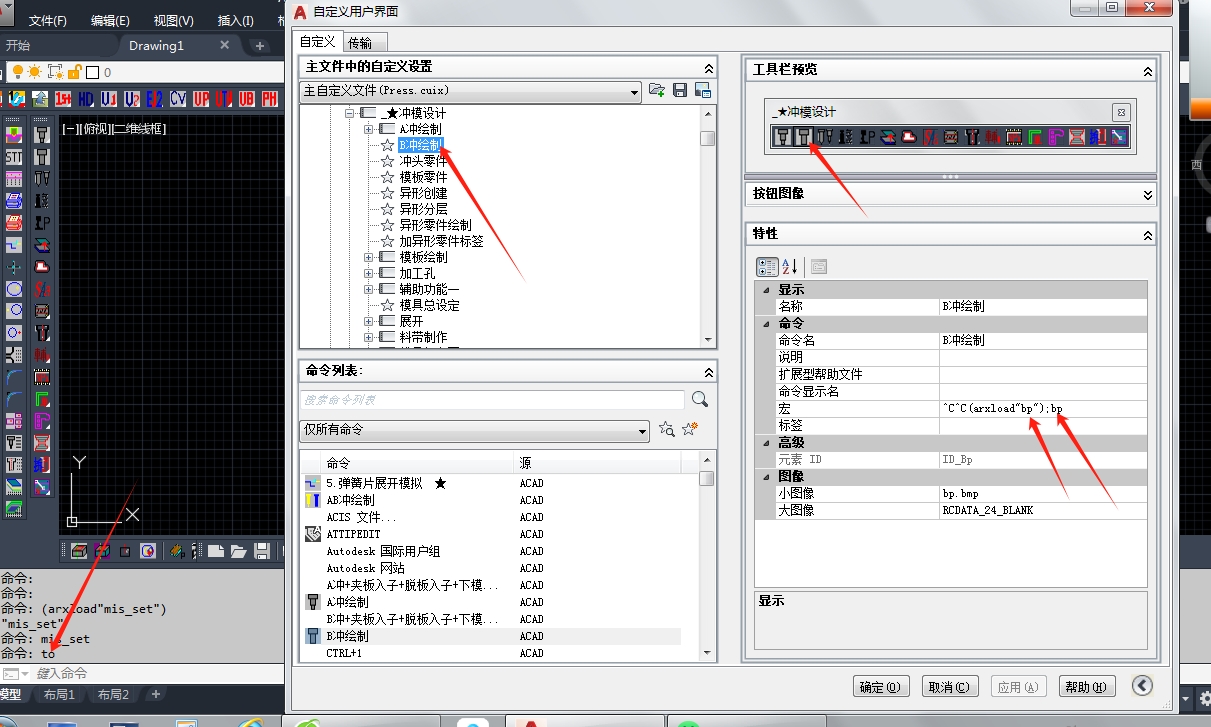Click the red film-strip icon in toolbar preview
The height and width of the screenshot is (727, 1211).
pyautogui.click(x=1014, y=137)
